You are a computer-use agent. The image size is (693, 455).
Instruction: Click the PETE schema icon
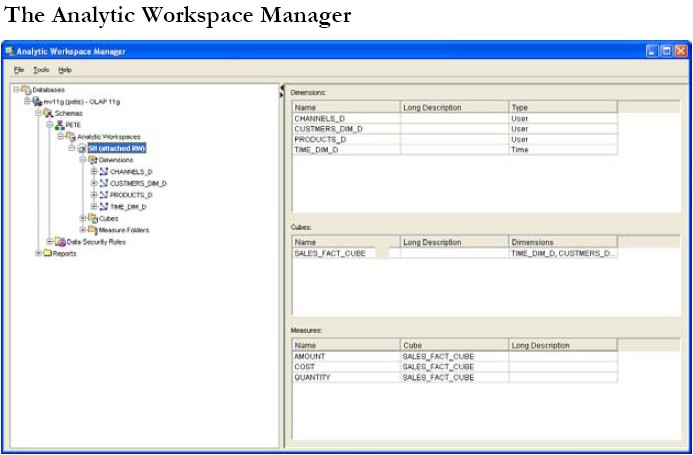click(59, 125)
